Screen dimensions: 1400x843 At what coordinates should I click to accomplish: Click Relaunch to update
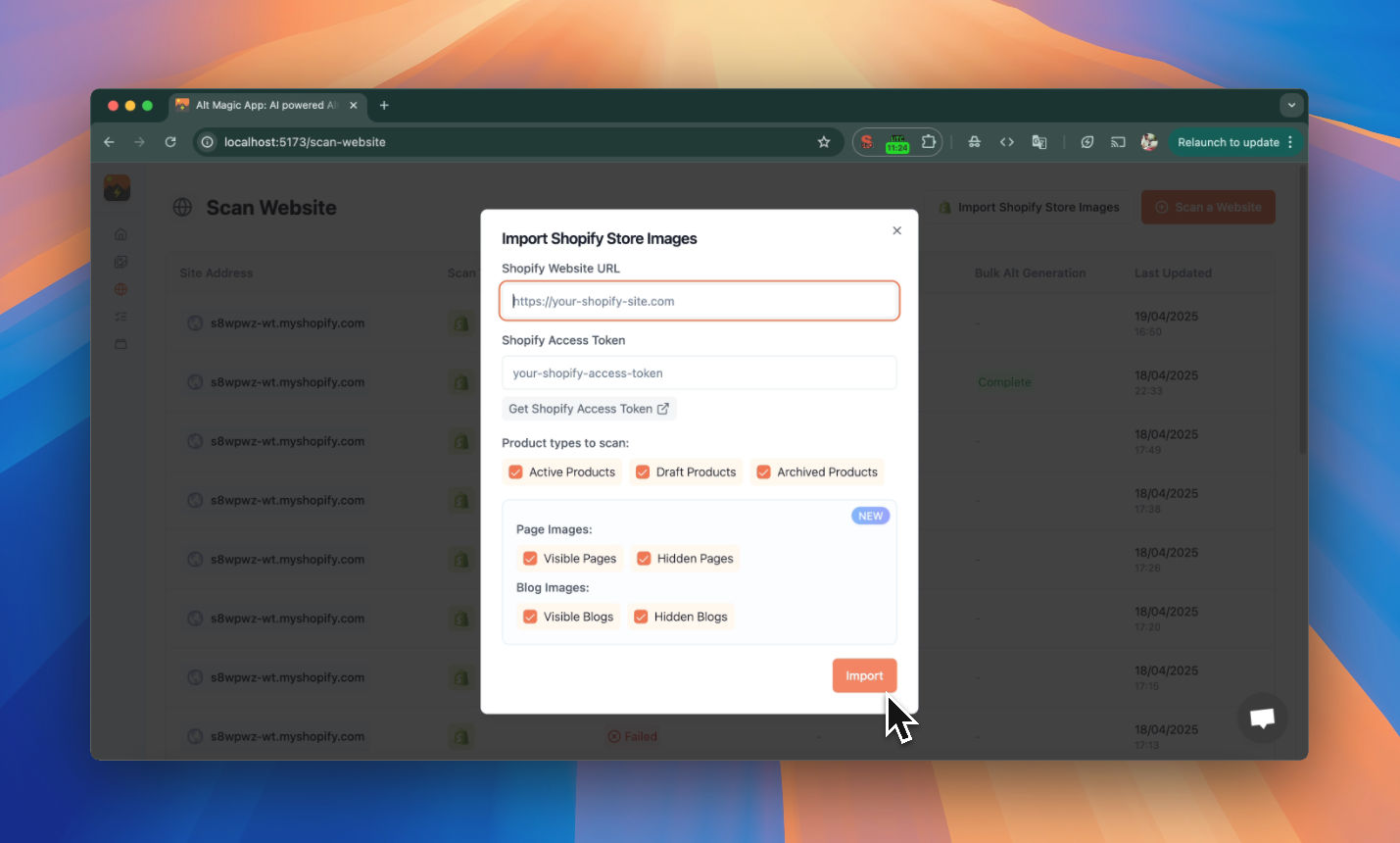click(1229, 142)
